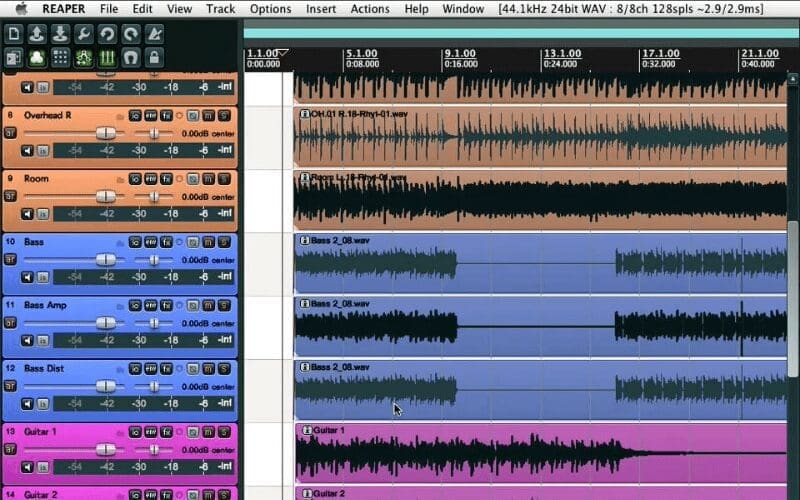Open the input selector on Room track
Screen dimensions: 800x500
[43, 214]
